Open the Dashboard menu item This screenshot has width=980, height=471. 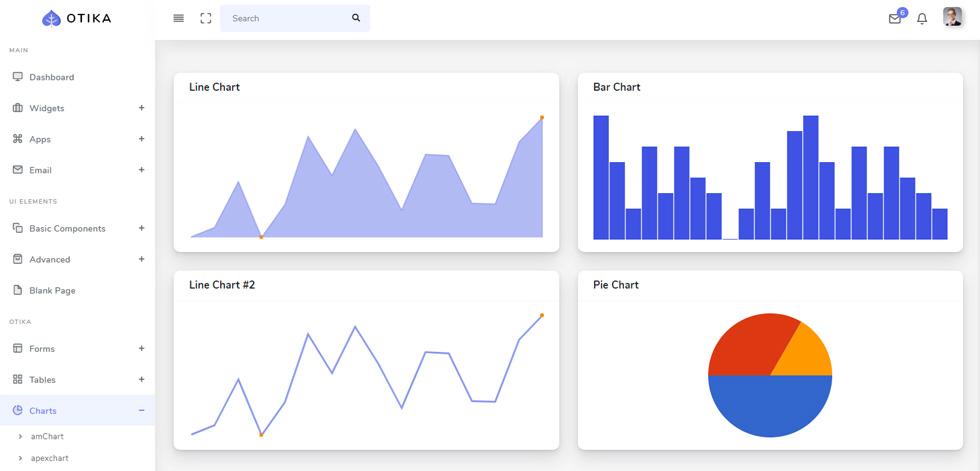click(78, 77)
